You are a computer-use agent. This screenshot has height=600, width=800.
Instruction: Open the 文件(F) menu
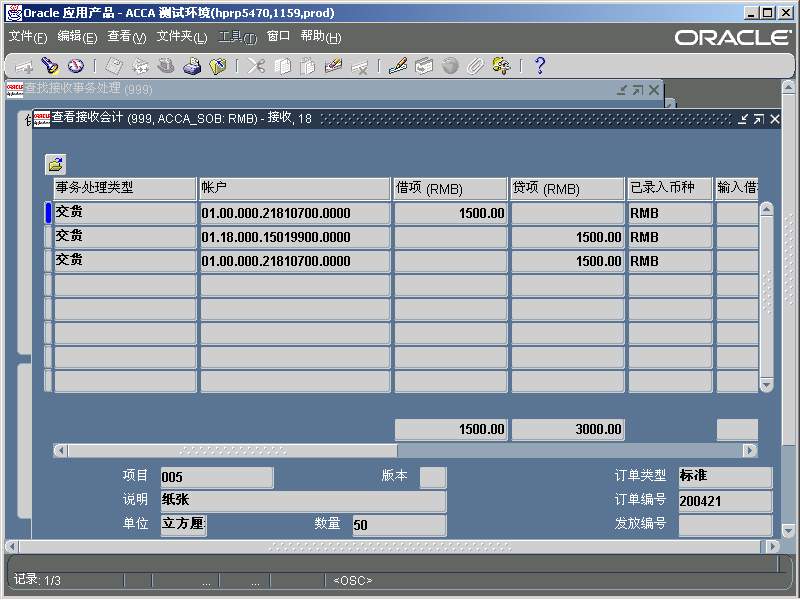[28, 37]
